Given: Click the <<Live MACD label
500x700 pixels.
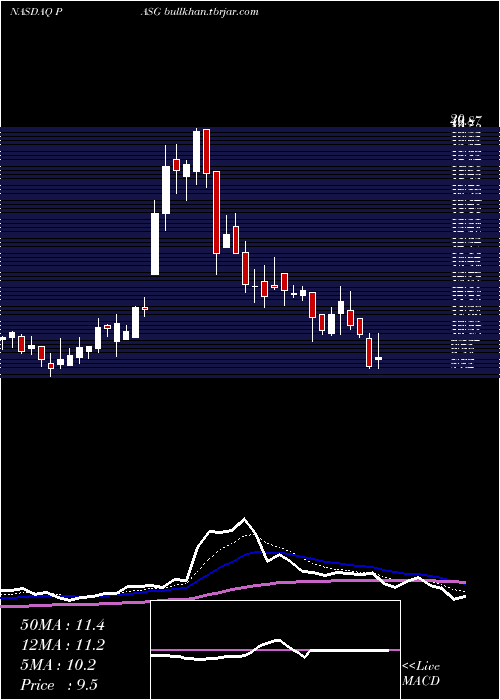Looking at the screenshot, I should coord(421,673).
